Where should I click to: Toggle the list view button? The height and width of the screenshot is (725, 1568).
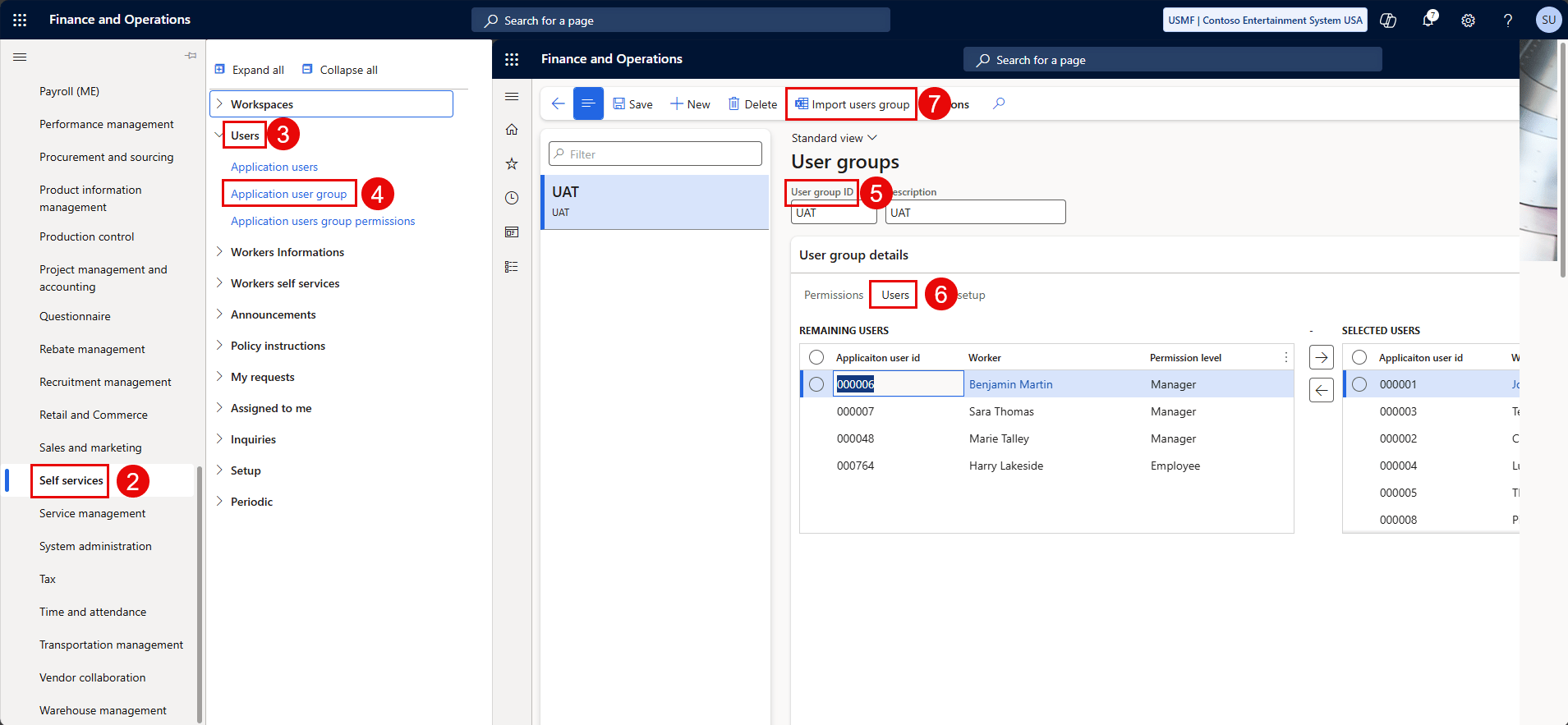click(588, 103)
